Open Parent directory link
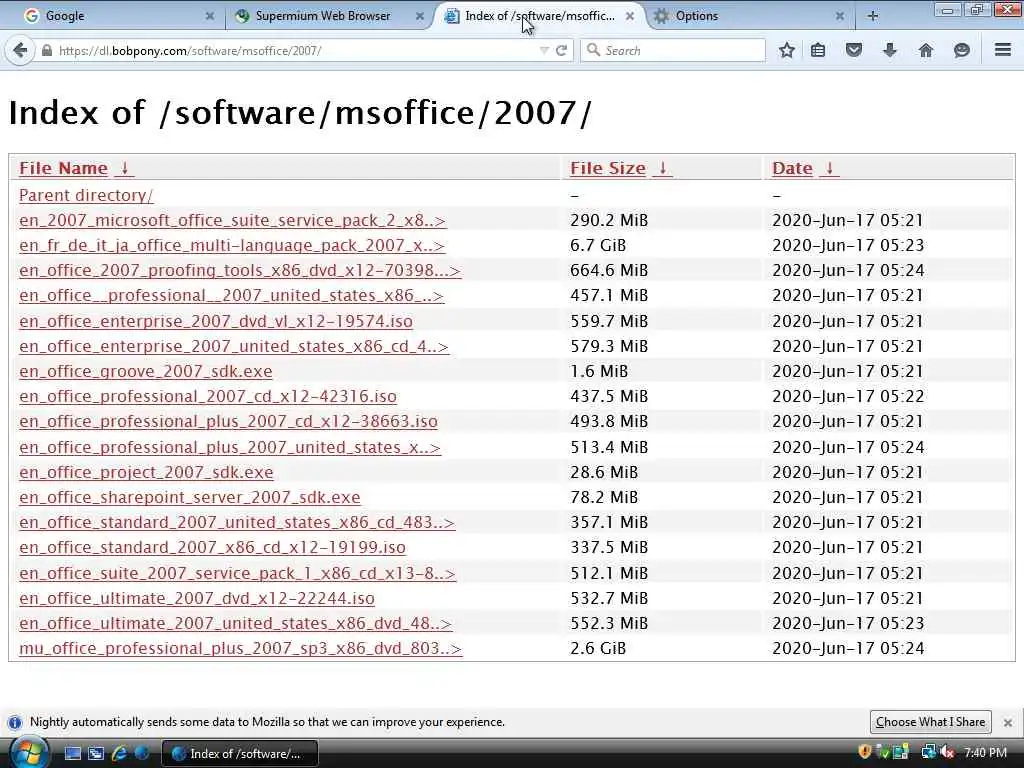This screenshot has height=768, width=1024. click(86, 195)
